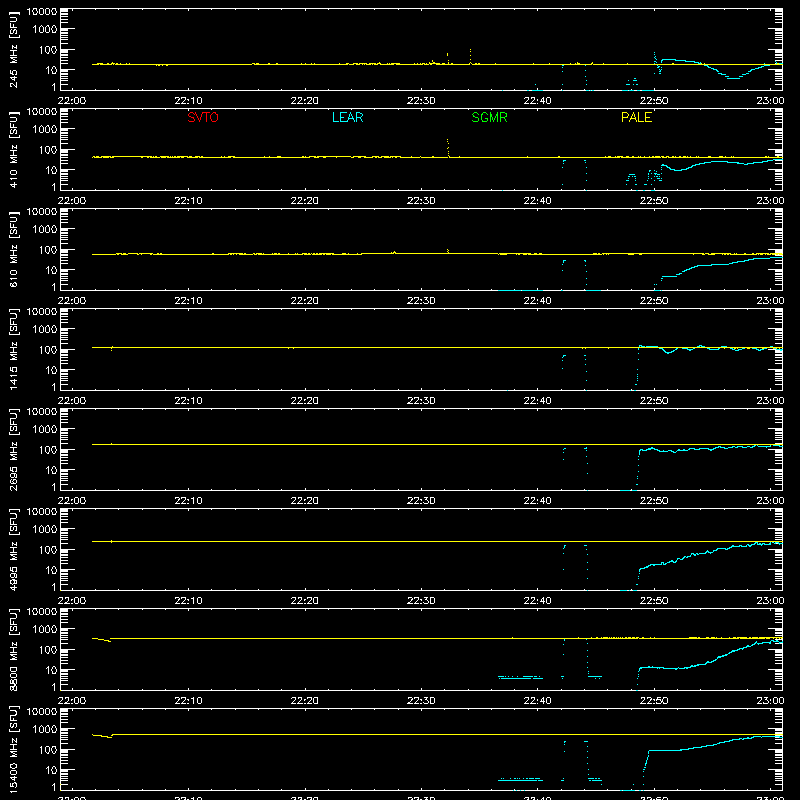Click the red SVTO station label
The width and height of the screenshot is (800, 800).
tap(203, 117)
